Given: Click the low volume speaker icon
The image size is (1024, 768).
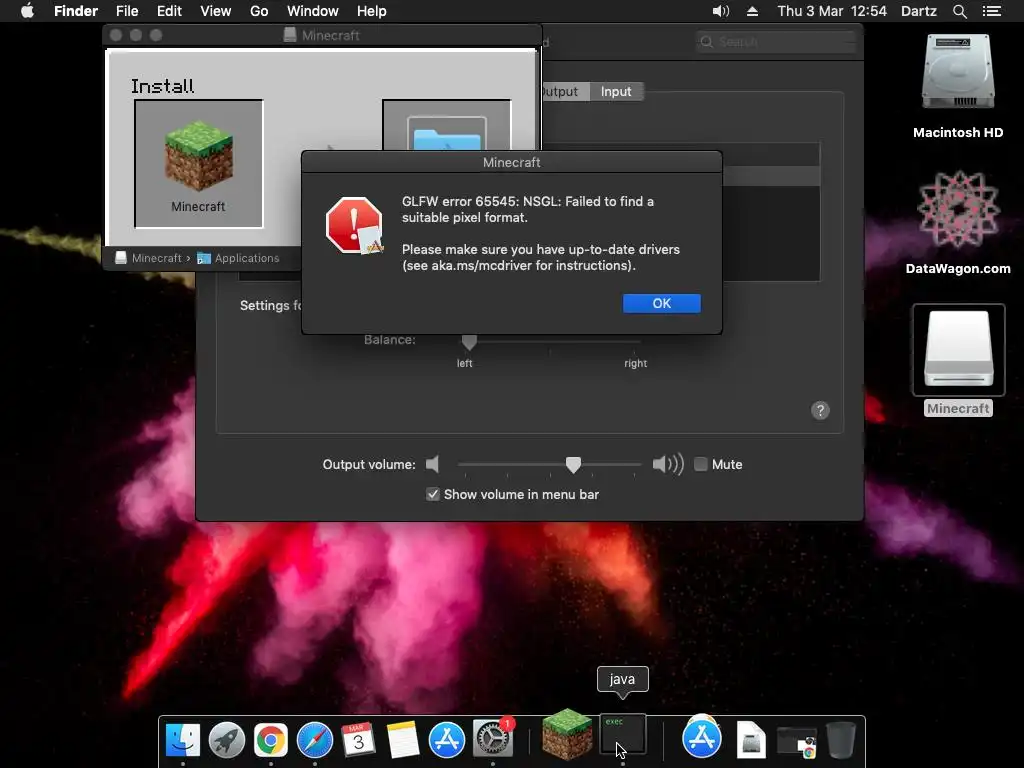Looking at the screenshot, I should (432, 464).
